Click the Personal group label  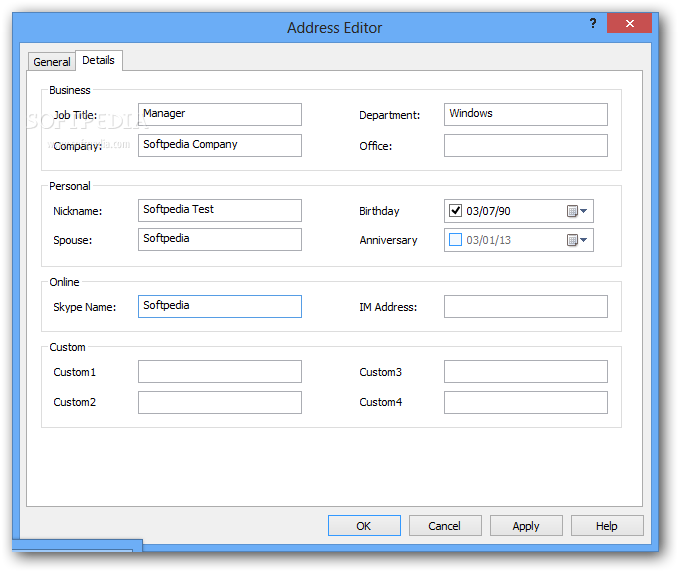70,186
